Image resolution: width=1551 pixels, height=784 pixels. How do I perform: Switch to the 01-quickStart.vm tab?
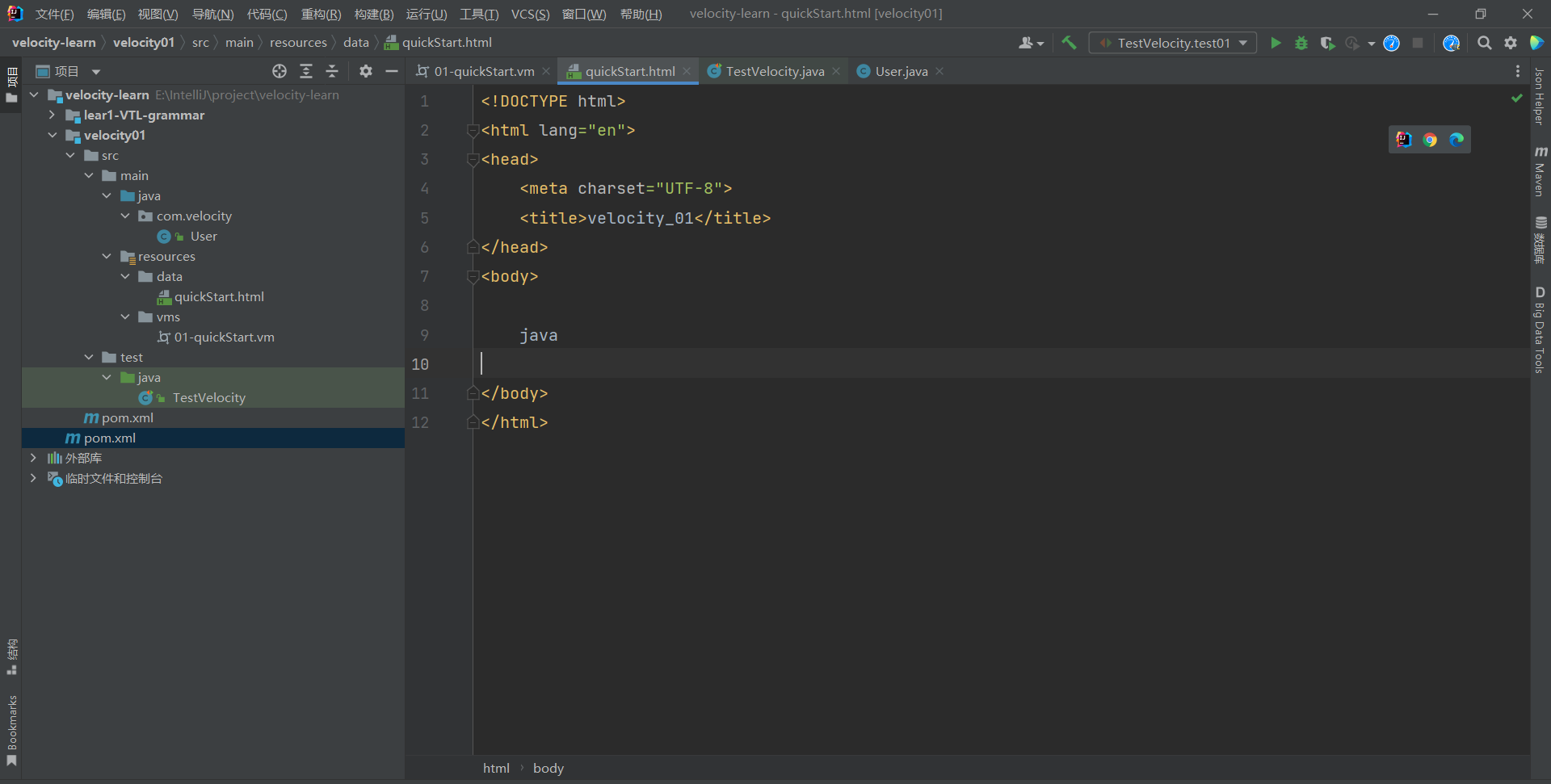[484, 71]
